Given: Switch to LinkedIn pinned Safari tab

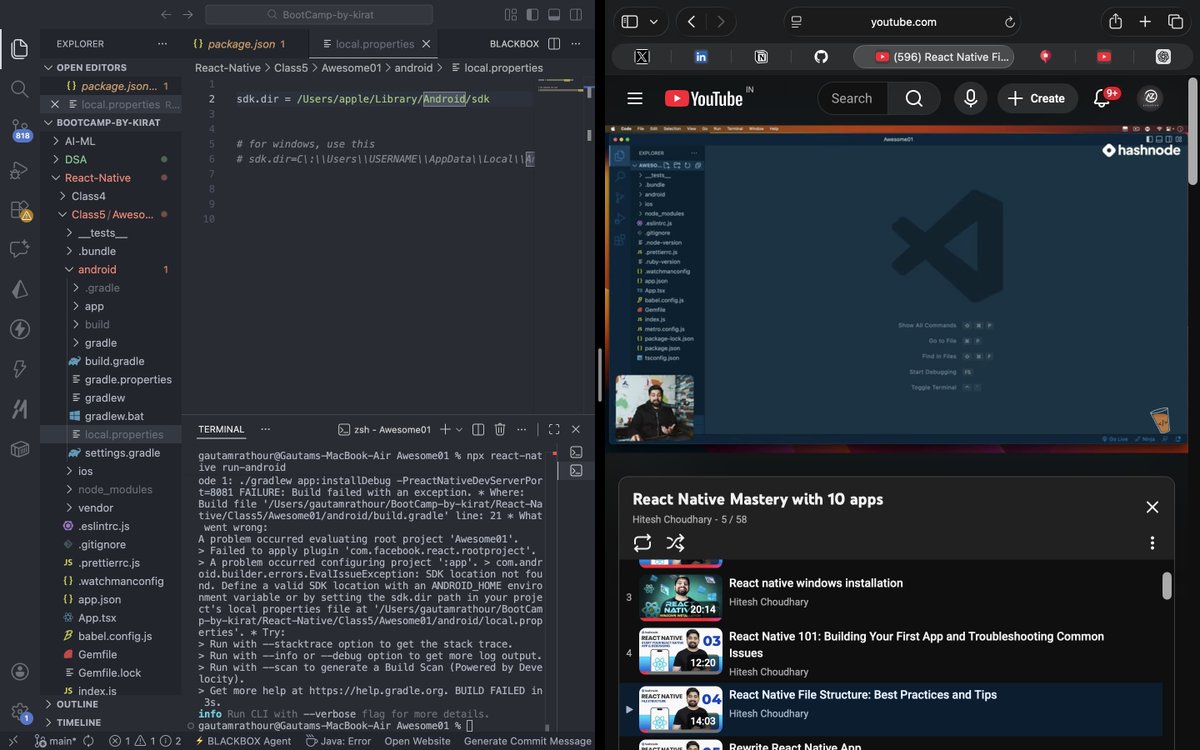Looking at the screenshot, I should [701, 57].
